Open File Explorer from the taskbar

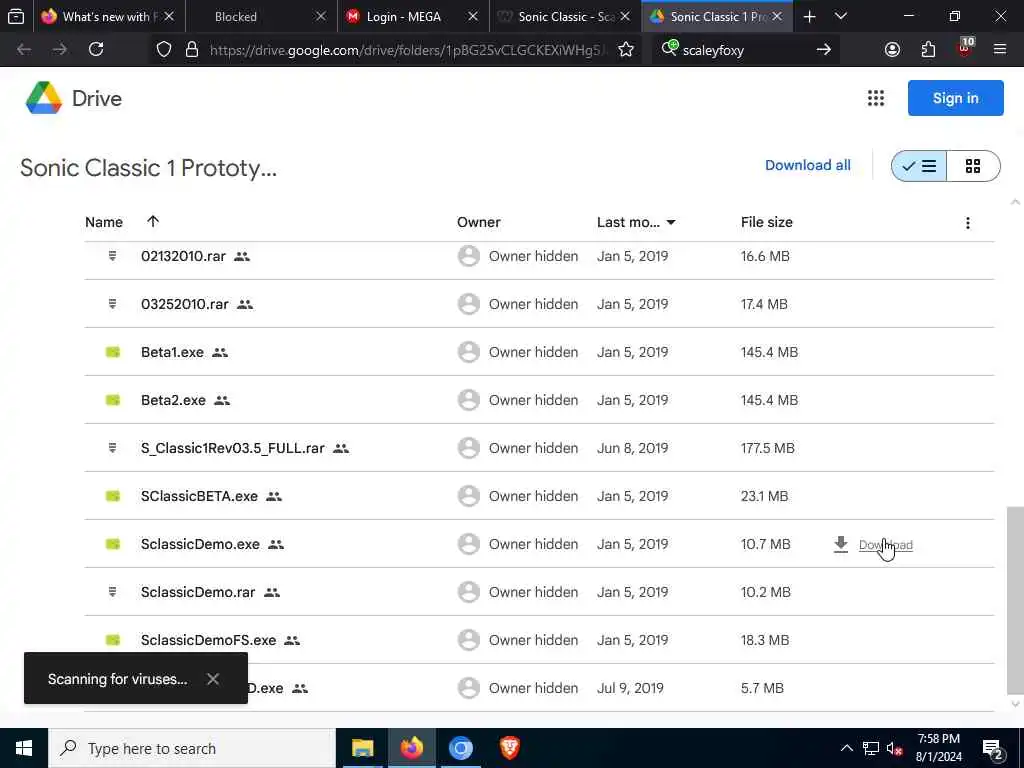click(362, 748)
